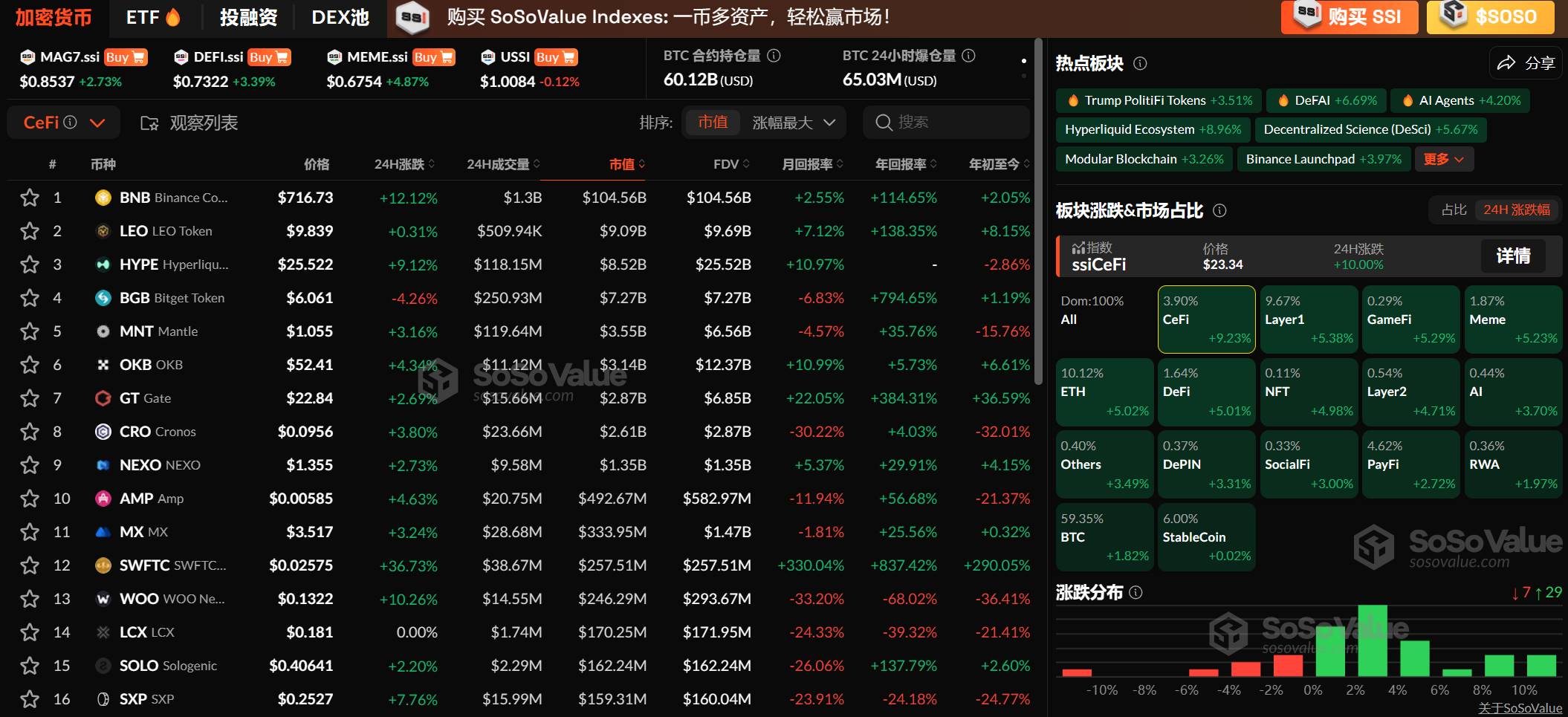Click the Hyperliquid HYPE coin logo
This screenshot has height=717, width=1568.
[x=103, y=265]
